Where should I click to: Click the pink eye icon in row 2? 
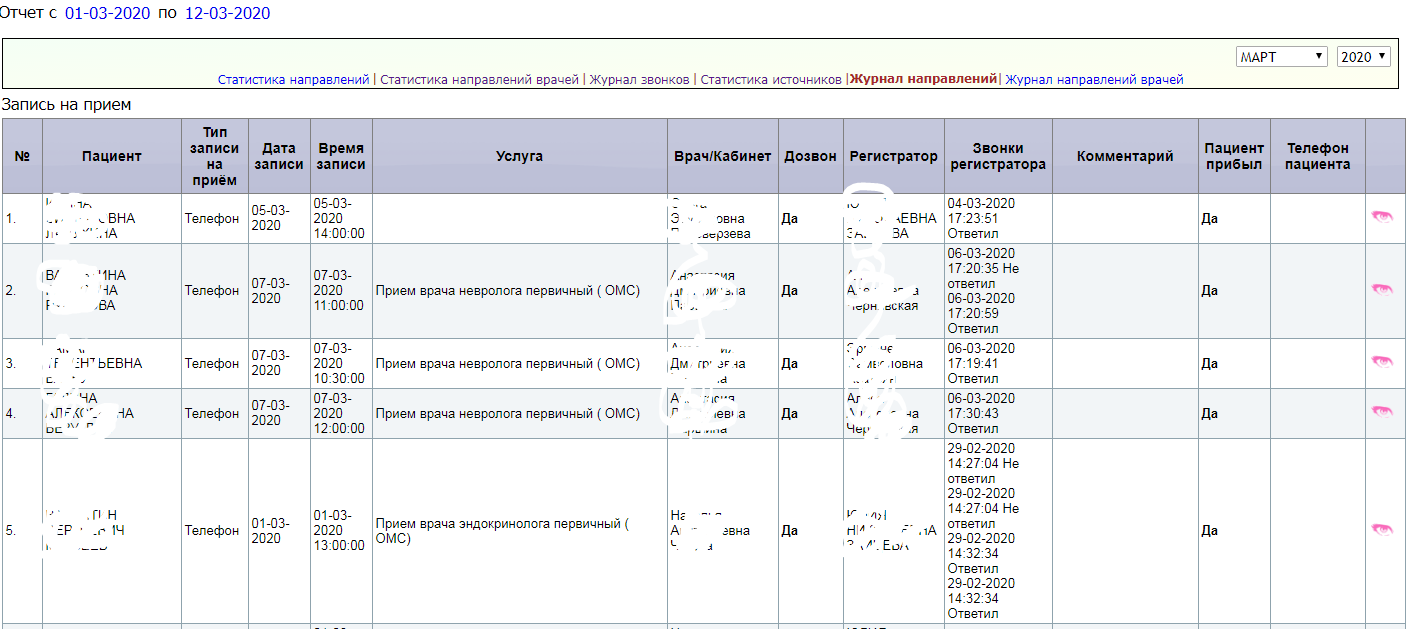pos(1381,289)
